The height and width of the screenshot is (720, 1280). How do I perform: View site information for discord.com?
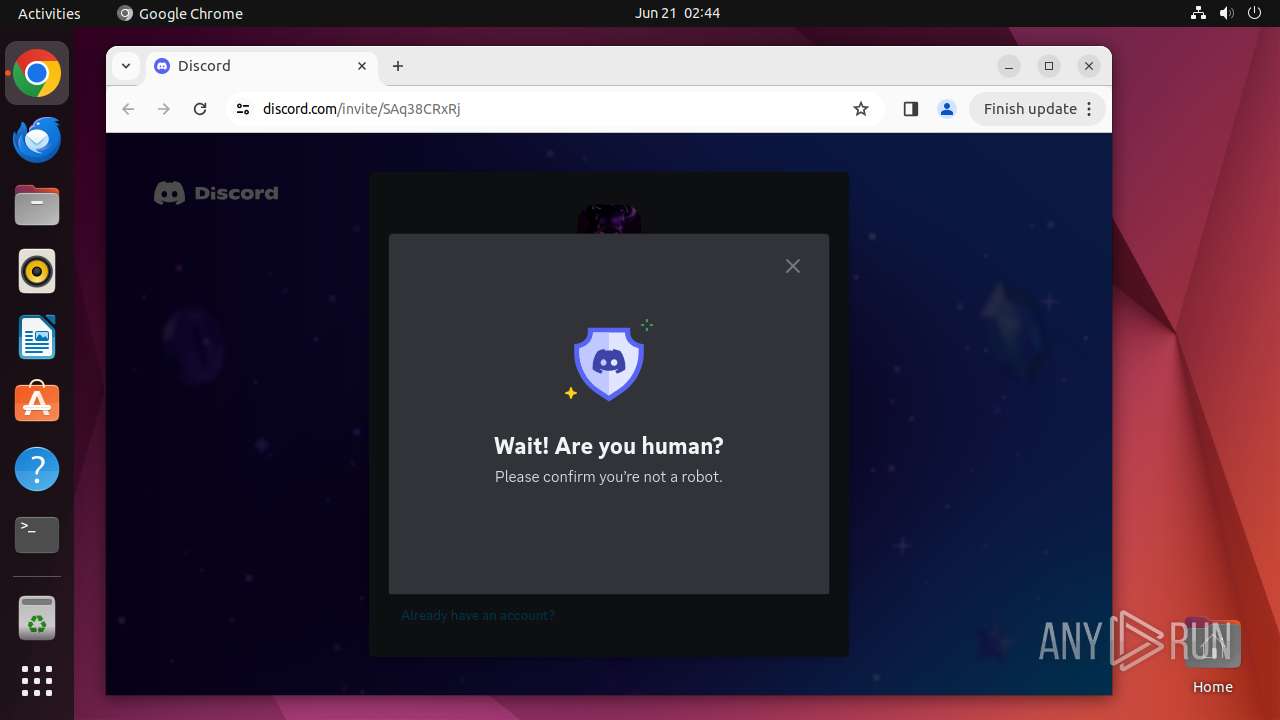[x=242, y=109]
